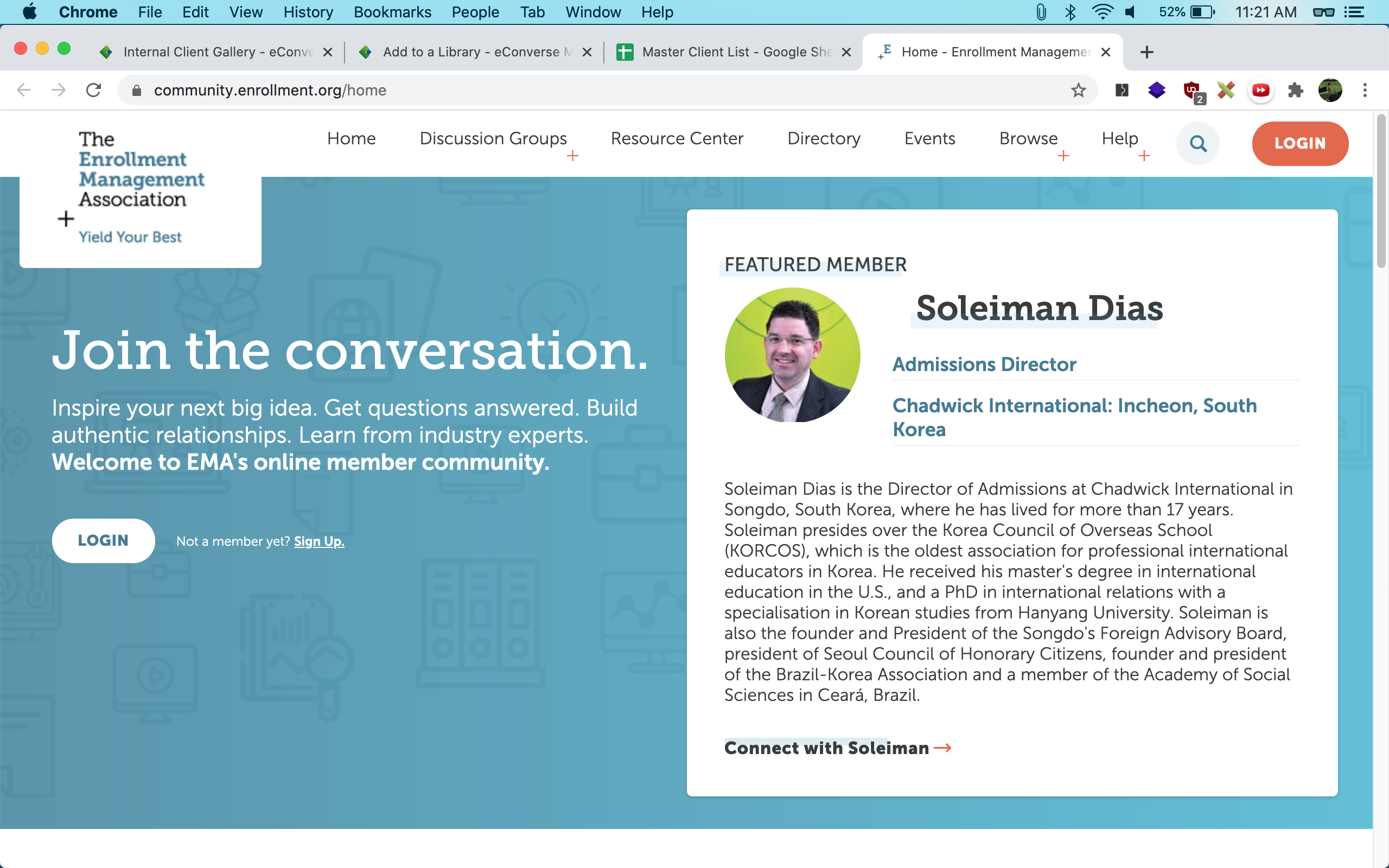This screenshot has width=1389, height=868.
Task: Open the Bookmarks menu in the menu bar
Action: (392, 12)
